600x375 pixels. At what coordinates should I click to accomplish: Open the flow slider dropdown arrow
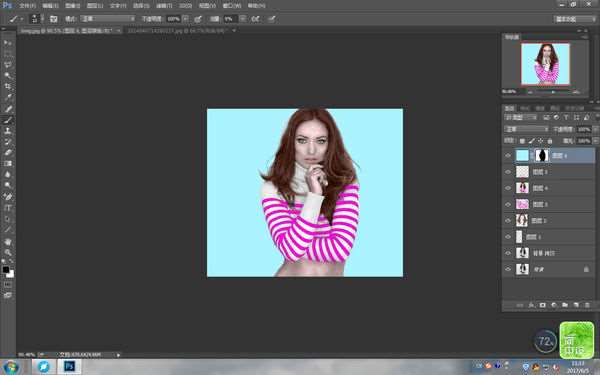point(243,19)
